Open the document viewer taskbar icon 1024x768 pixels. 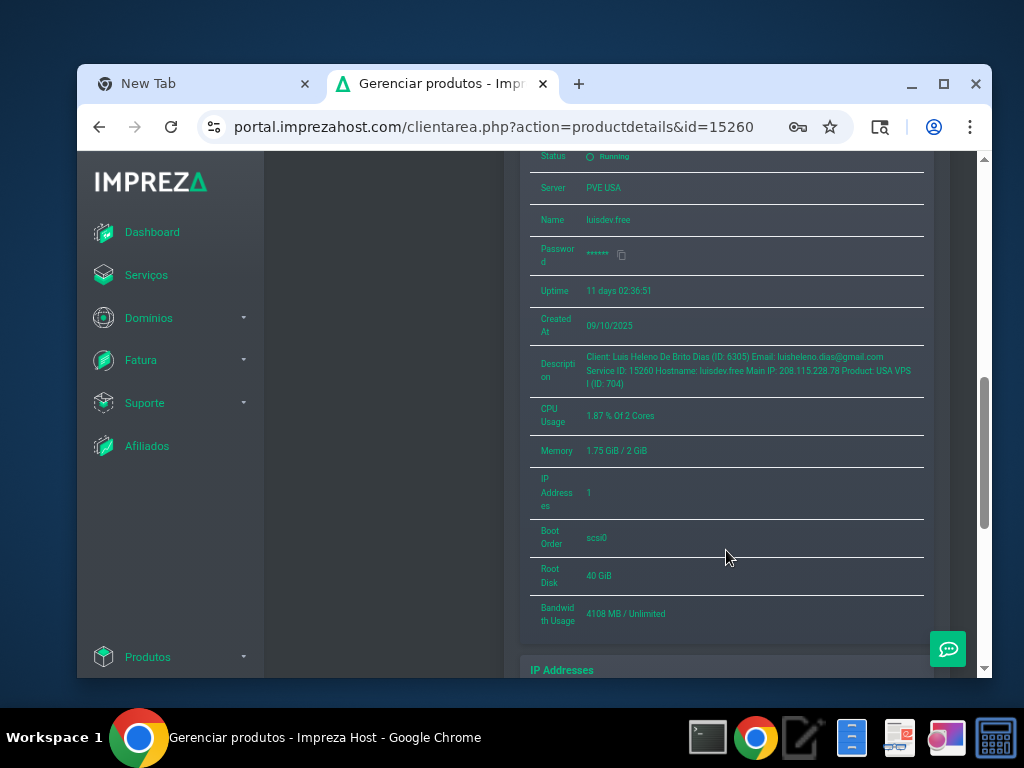tap(899, 738)
